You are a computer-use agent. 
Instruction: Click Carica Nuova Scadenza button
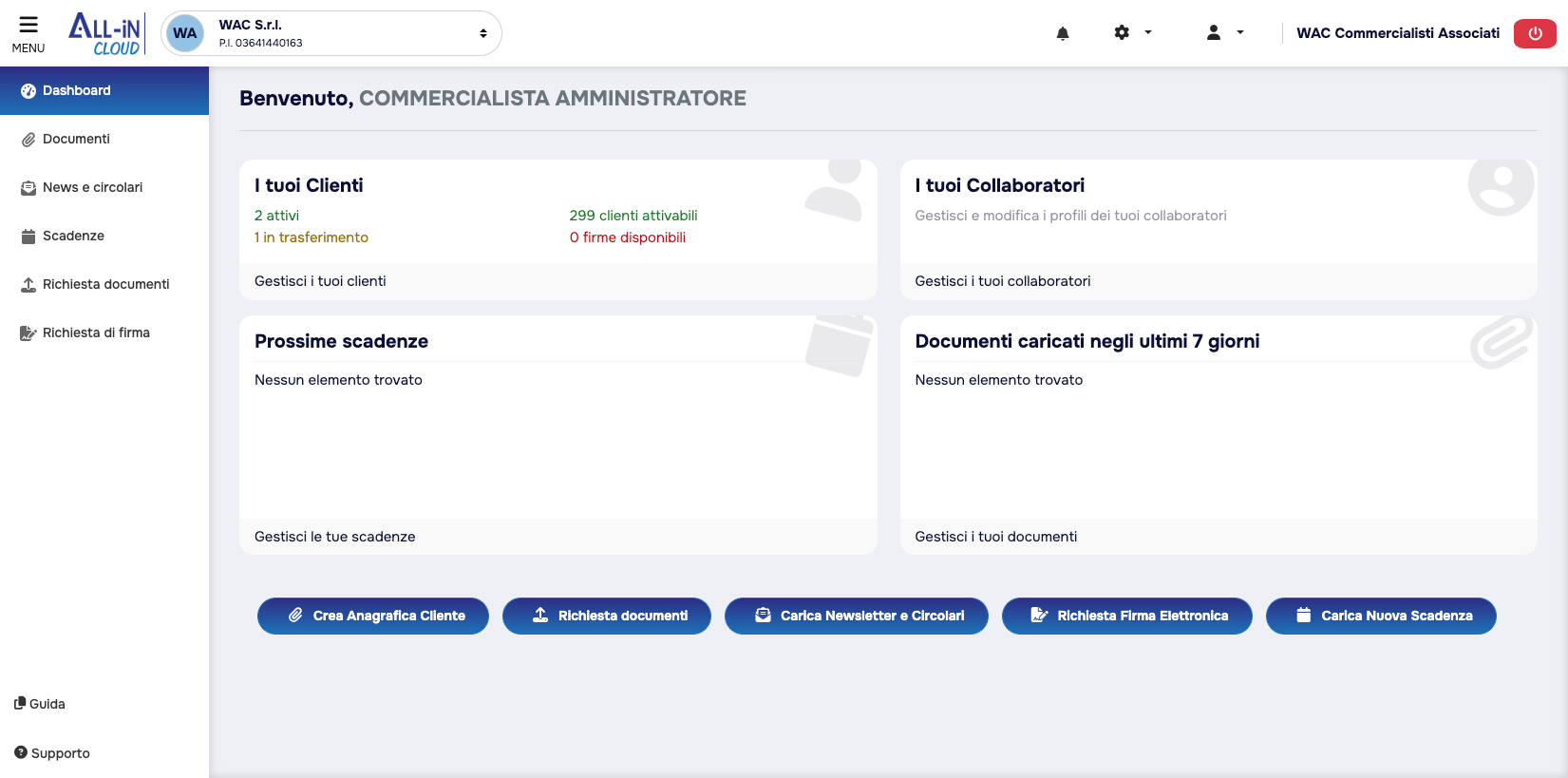point(1380,616)
